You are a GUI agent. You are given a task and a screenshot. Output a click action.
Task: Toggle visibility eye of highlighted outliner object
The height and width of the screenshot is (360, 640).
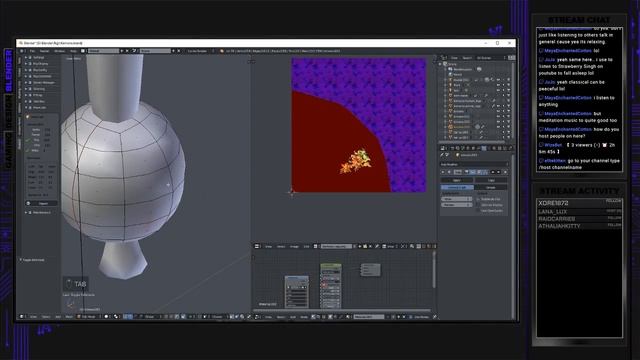tap(498, 127)
